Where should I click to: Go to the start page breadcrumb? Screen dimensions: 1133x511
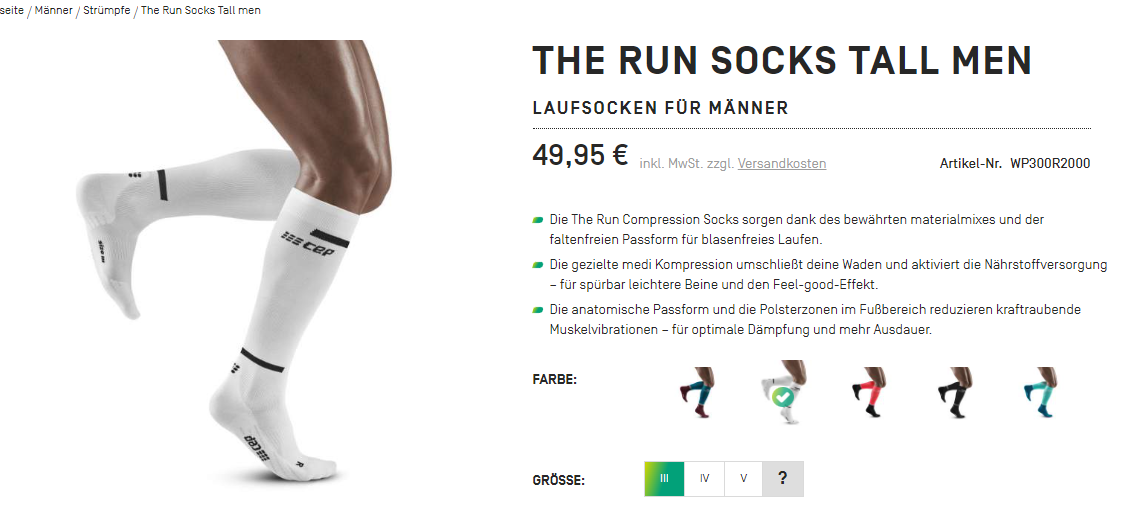12,11
